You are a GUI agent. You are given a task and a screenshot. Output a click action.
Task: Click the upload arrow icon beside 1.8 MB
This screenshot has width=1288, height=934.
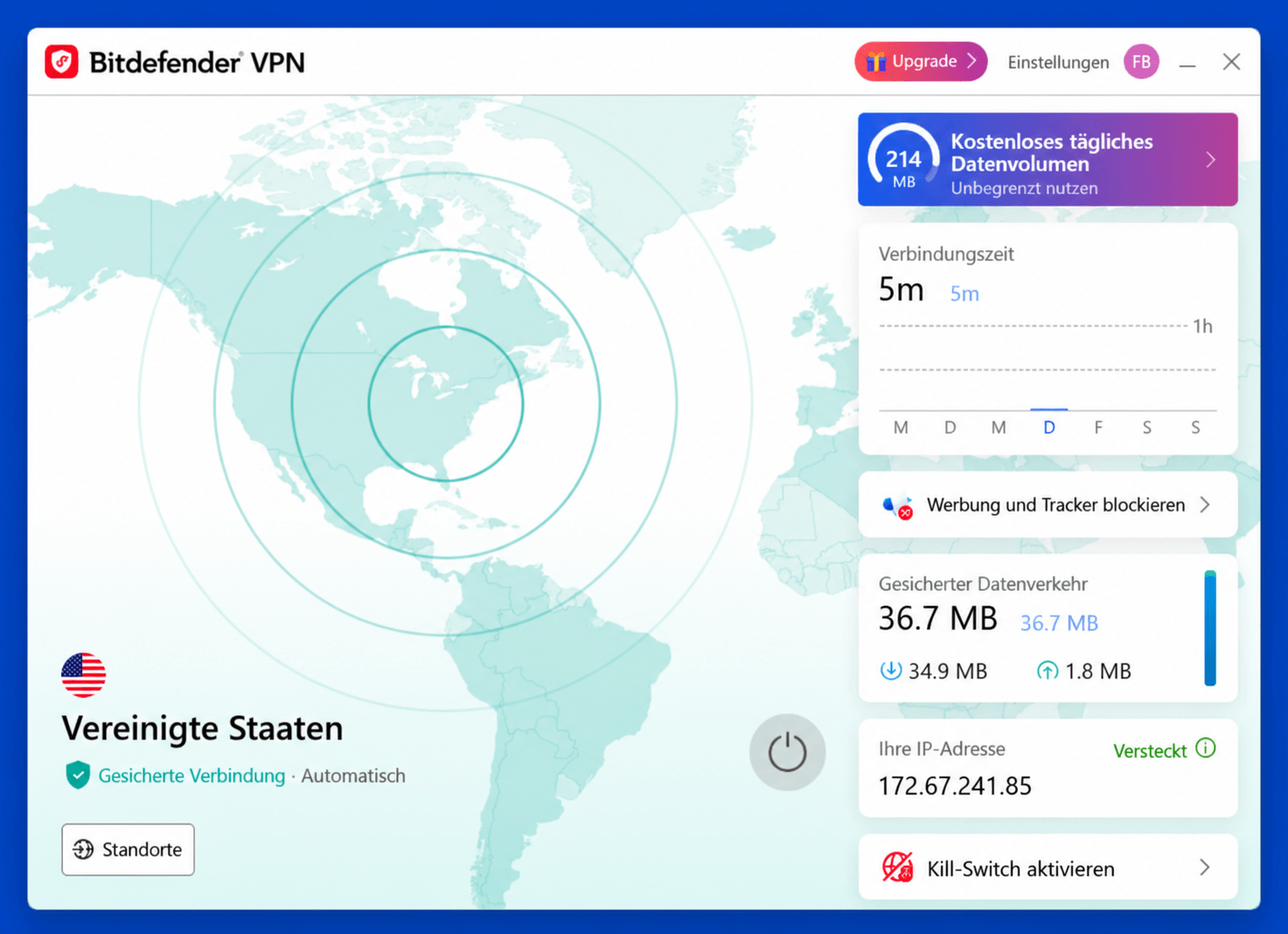[x=1047, y=671]
